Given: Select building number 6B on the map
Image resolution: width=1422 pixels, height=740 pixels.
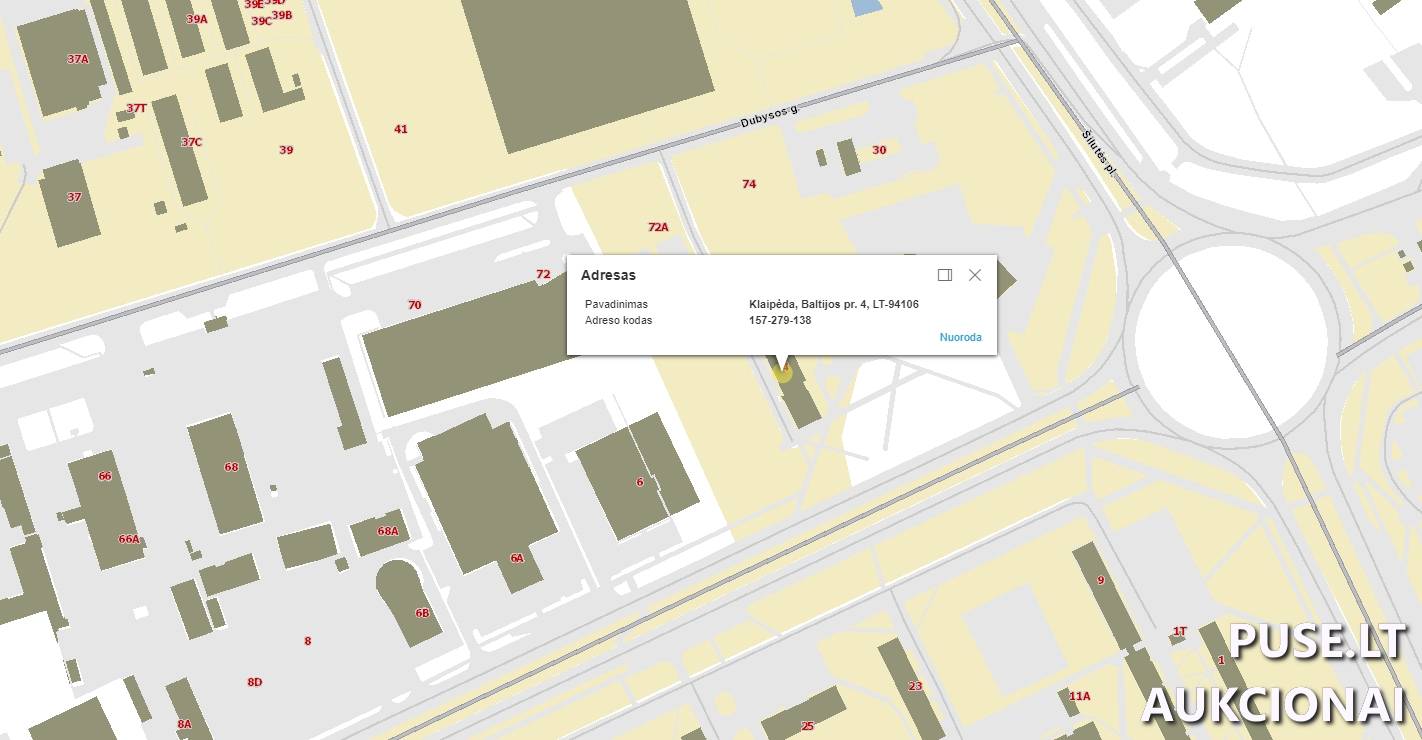Looking at the screenshot, I should [x=422, y=613].
